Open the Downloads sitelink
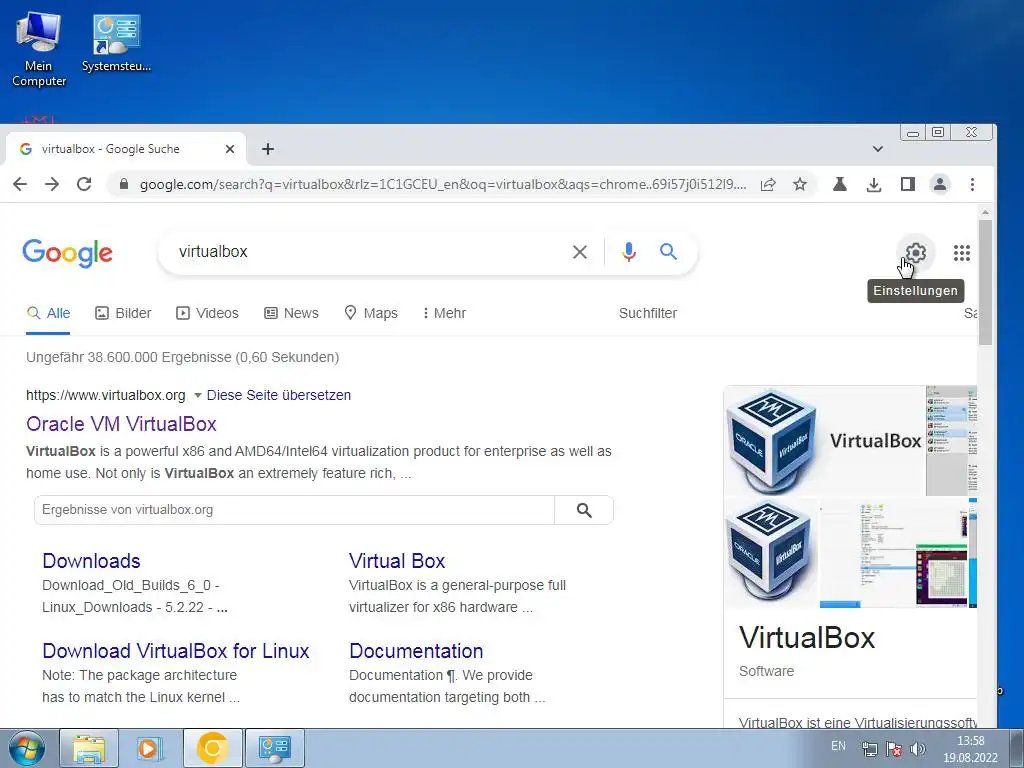 coord(91,561)
